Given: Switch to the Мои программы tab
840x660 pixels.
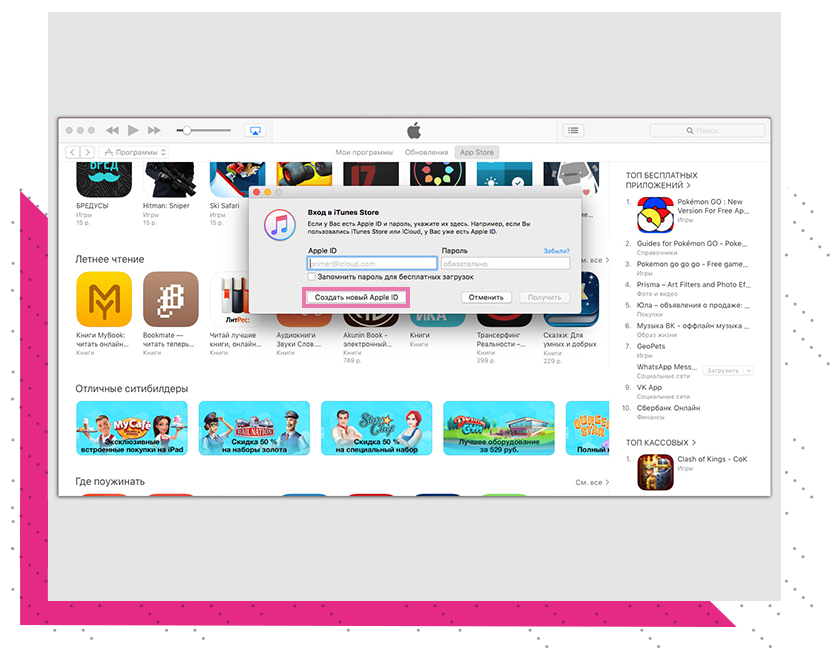Looking at the screenshot, I should click(x=364, y=152).
